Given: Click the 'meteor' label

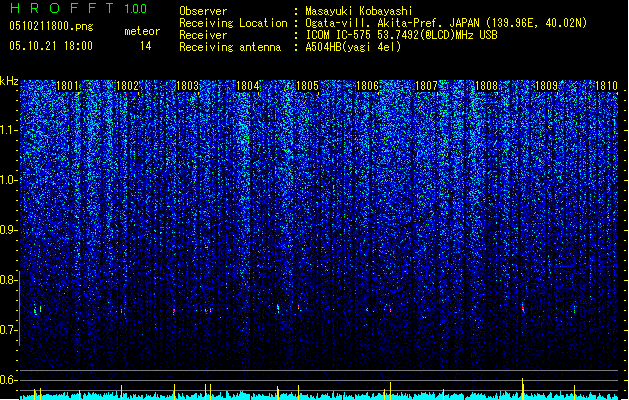Looking at the screenshot, I should coord(142,31).
